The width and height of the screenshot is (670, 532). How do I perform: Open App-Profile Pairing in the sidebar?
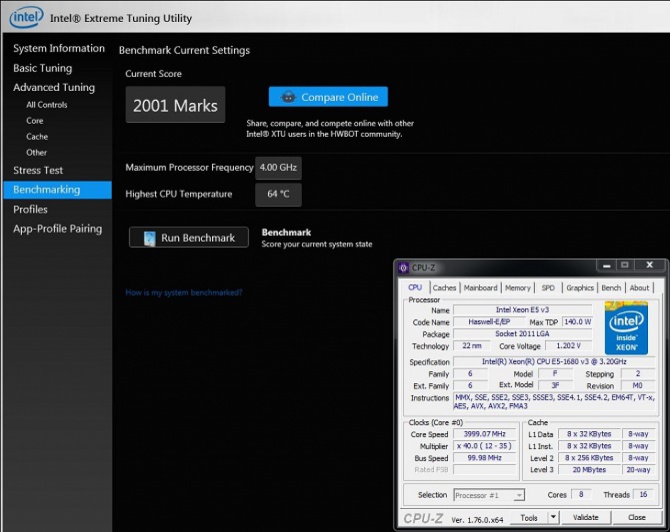click(58, 229)
